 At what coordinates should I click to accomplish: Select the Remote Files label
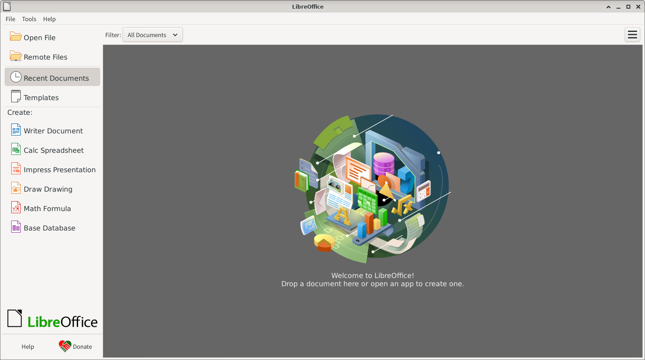45,57
